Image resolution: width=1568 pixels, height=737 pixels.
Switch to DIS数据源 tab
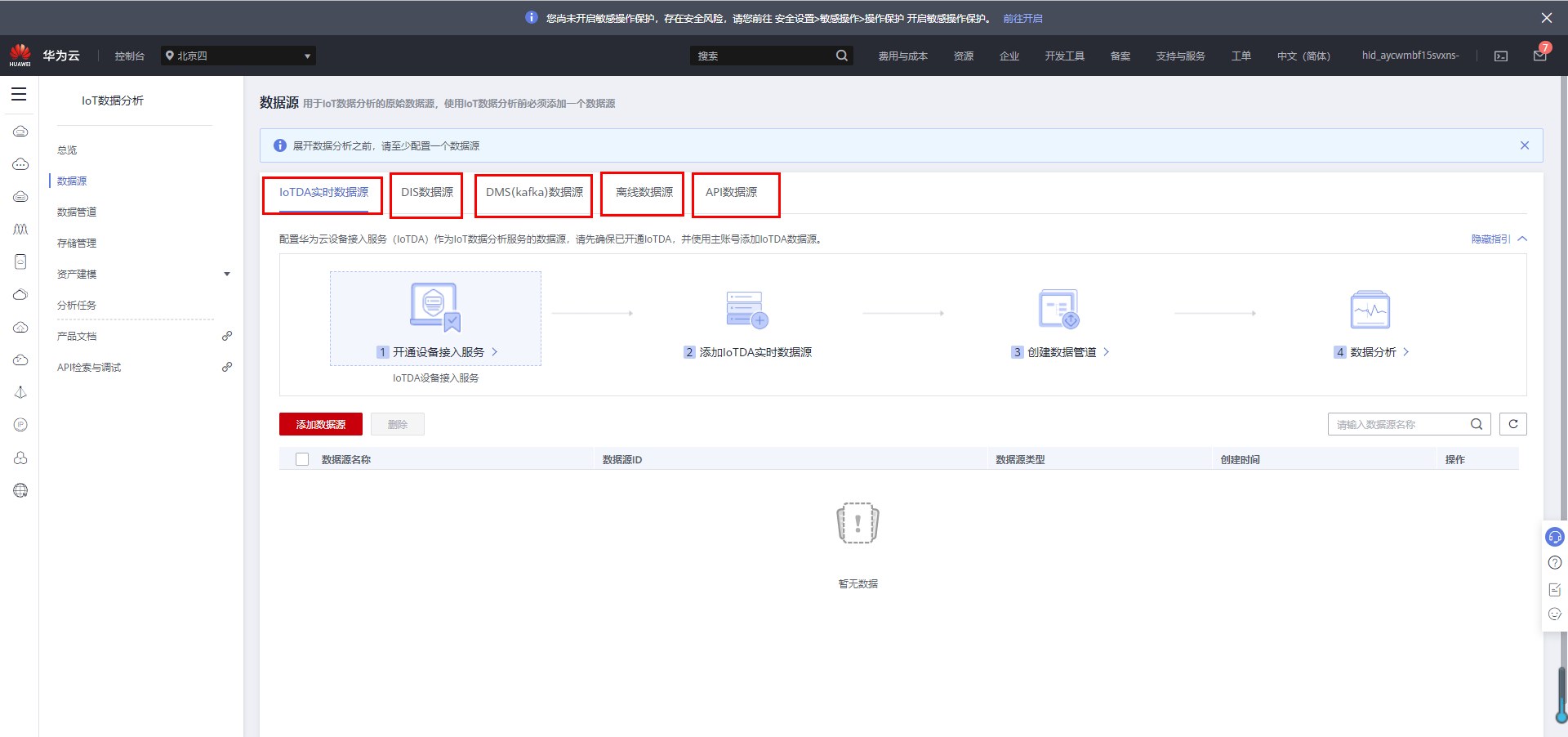click(x=427, y=192)
